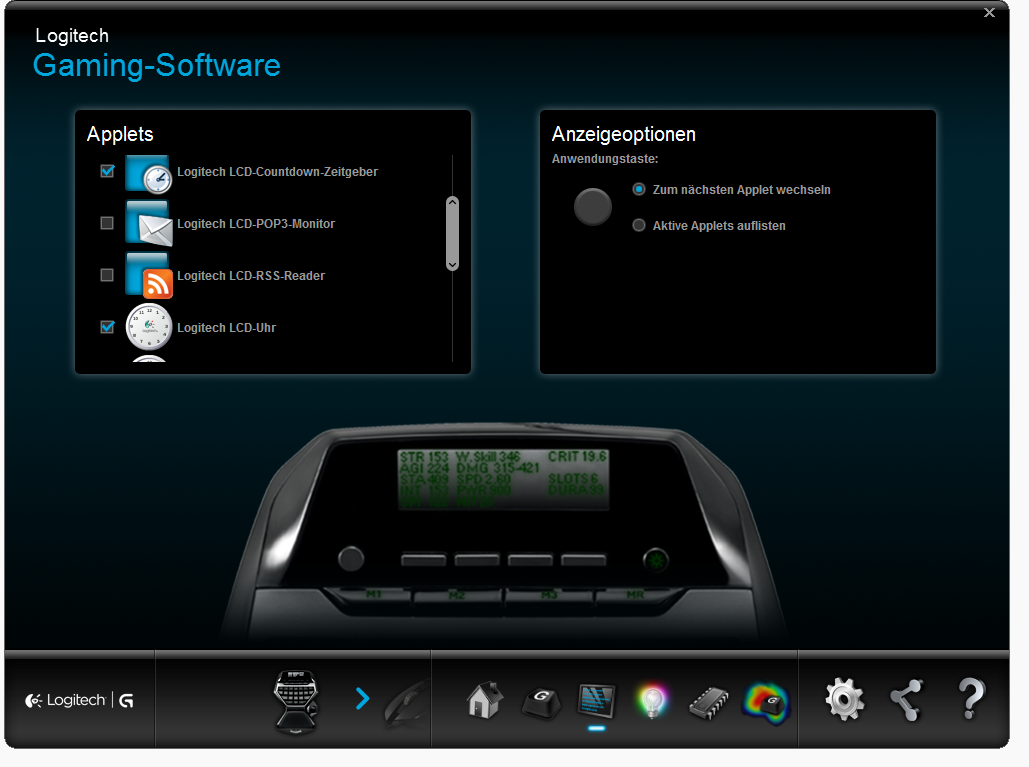
Task: Uncheck the Logitech LCD-Uhr checkbox
Action: pyautogui.click(x=107, y=327)
